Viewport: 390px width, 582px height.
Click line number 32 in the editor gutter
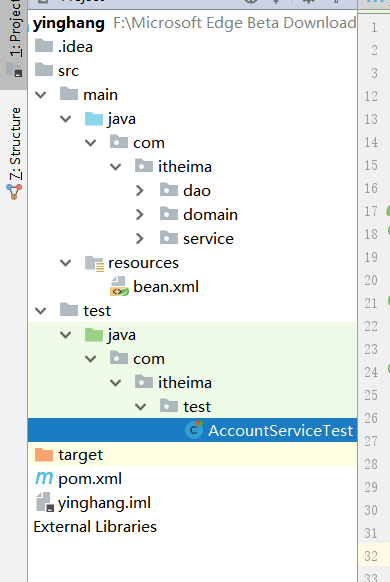click(x=371, y=556)
